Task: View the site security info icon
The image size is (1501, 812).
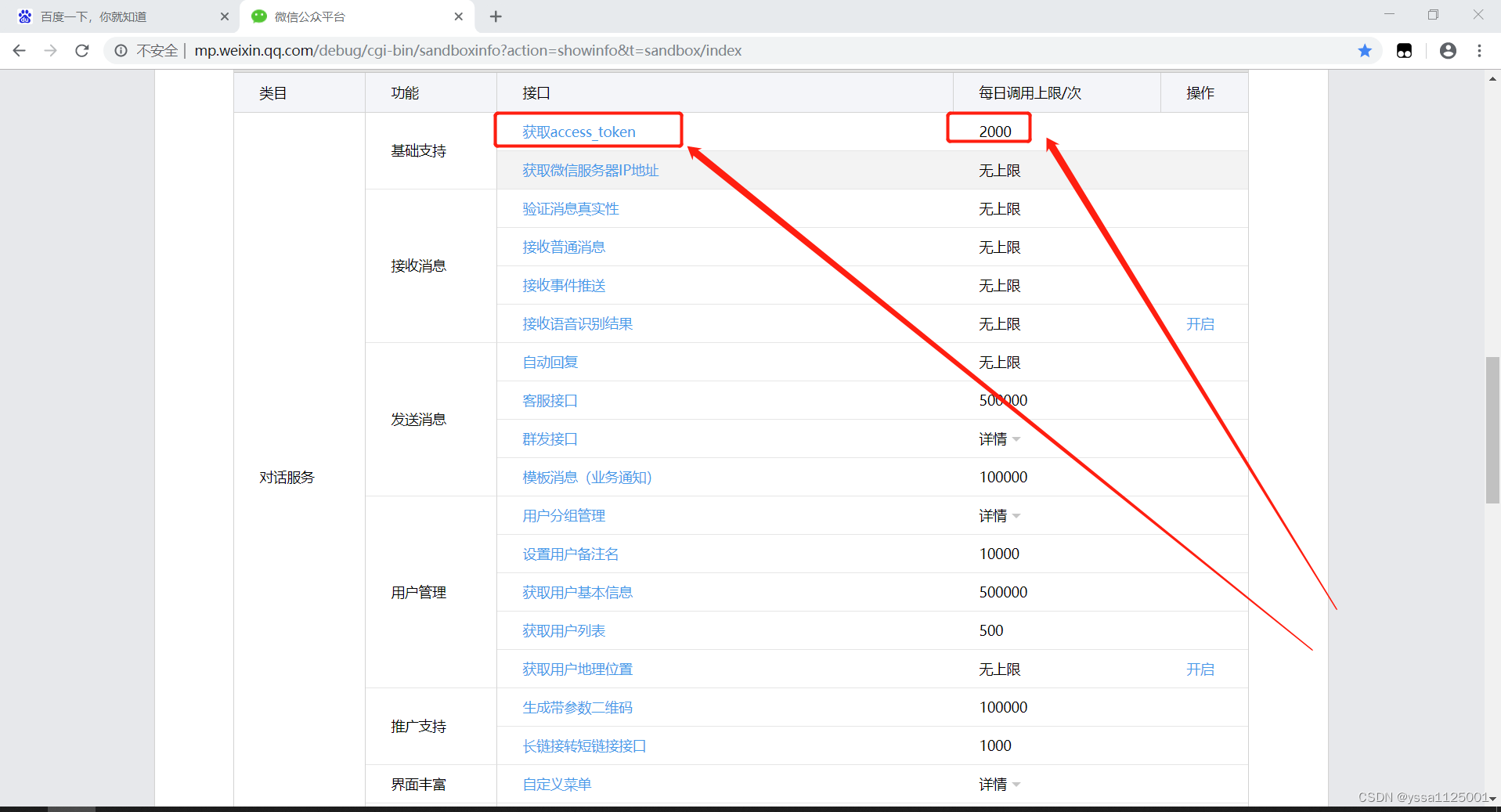Action: click(x=121, y=51)
